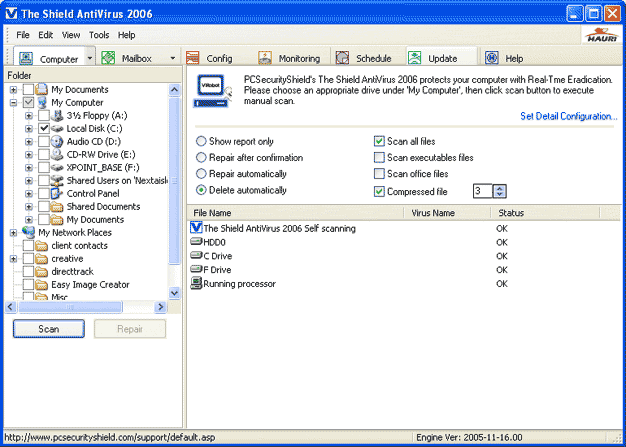Open the Edit menu
626x447 pixels.
(x=46, y=35)
